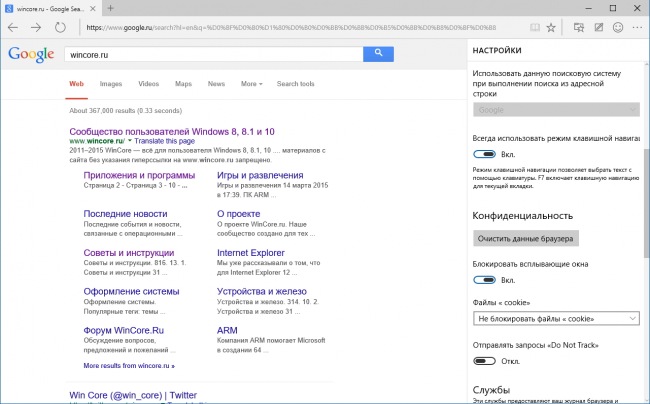The height and width of the screenshot is (404, 650).
Task: Open 'Приложения и программы' sitelink
Action: (139, 175)
